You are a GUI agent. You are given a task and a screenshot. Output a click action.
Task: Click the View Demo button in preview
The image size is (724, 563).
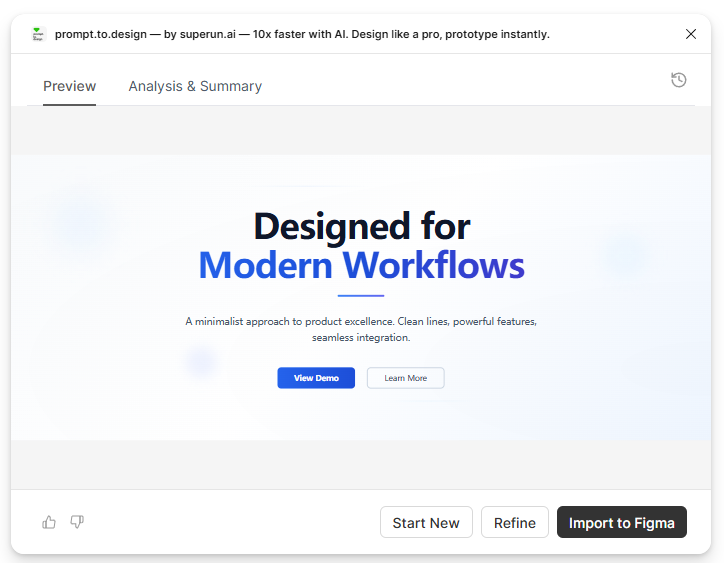click(x=316, y=378)
